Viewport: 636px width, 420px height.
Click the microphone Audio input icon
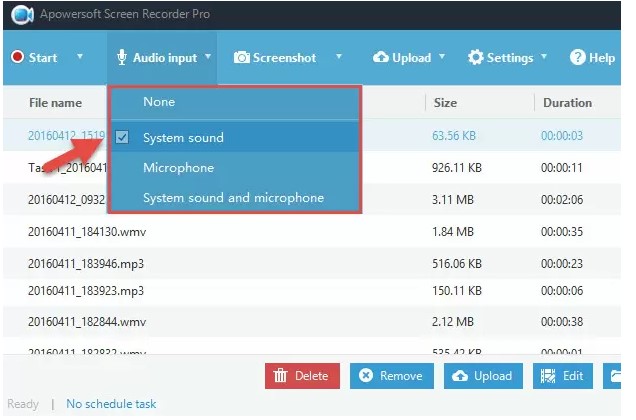pos(122,57)
